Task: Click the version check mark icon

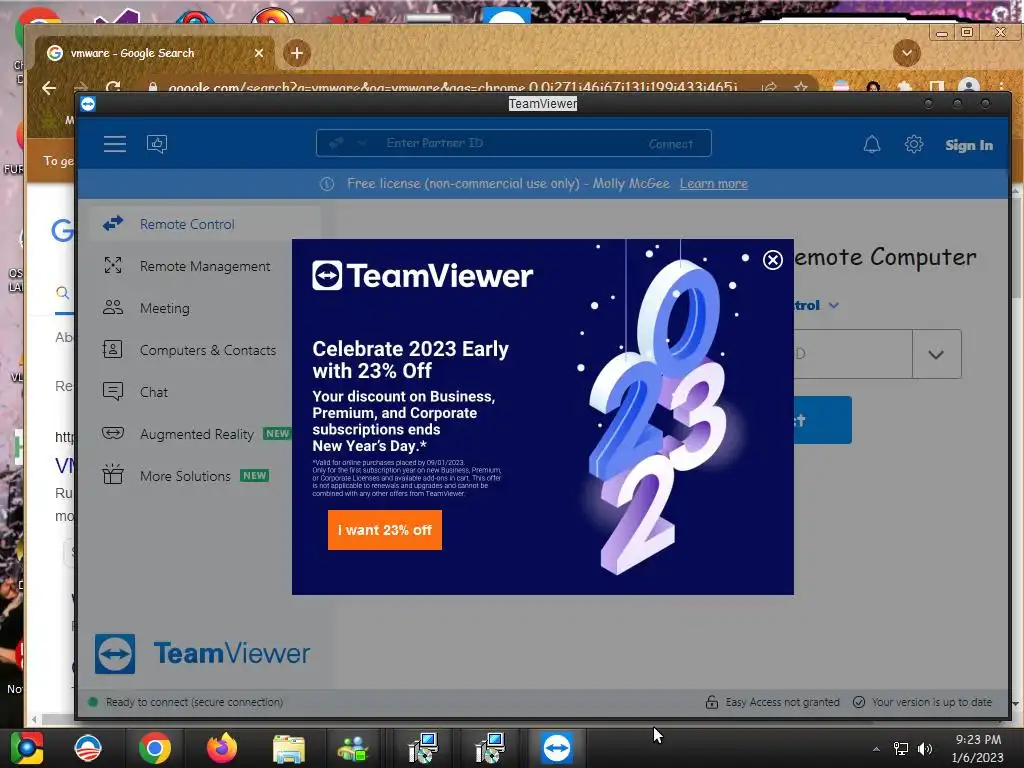Action: tap(859, 702)
